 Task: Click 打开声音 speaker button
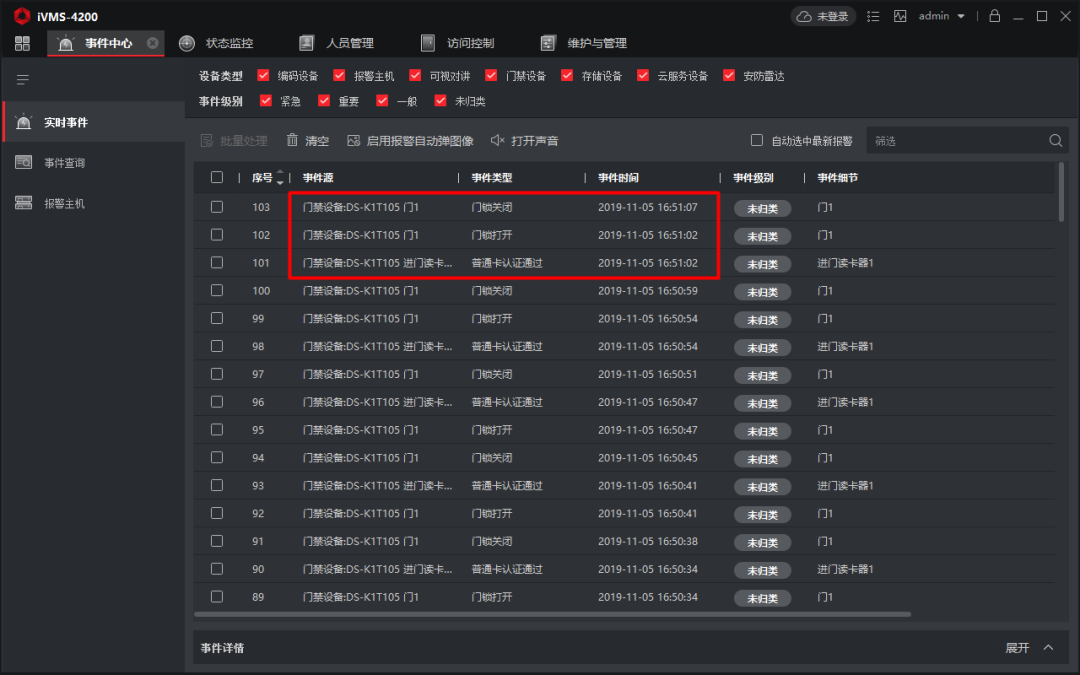(524, 141)
